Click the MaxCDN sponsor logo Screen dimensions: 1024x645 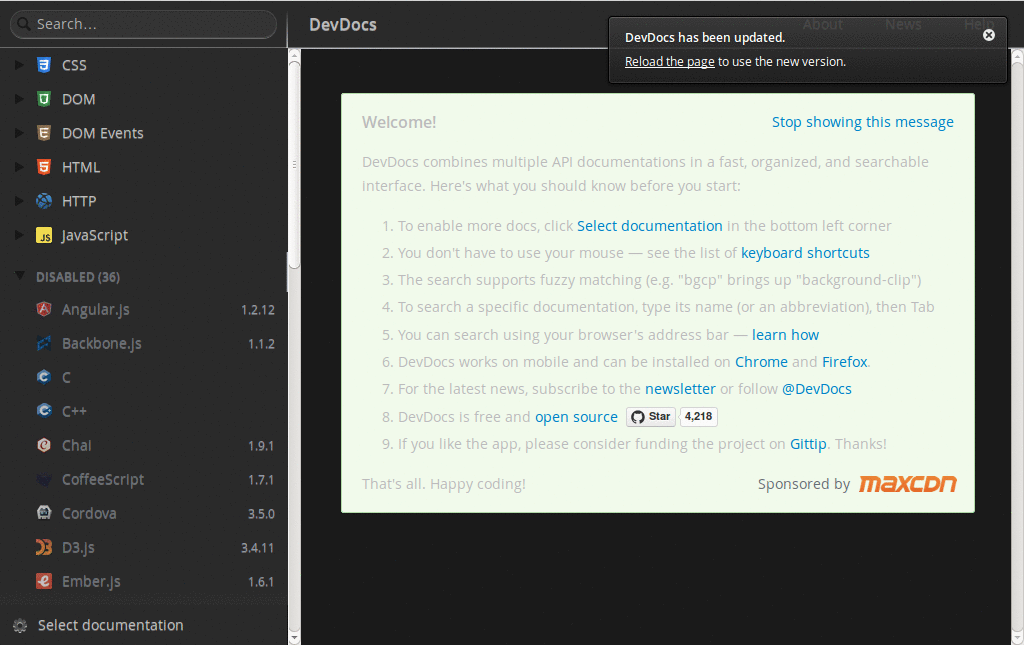[x=908, y=484]
